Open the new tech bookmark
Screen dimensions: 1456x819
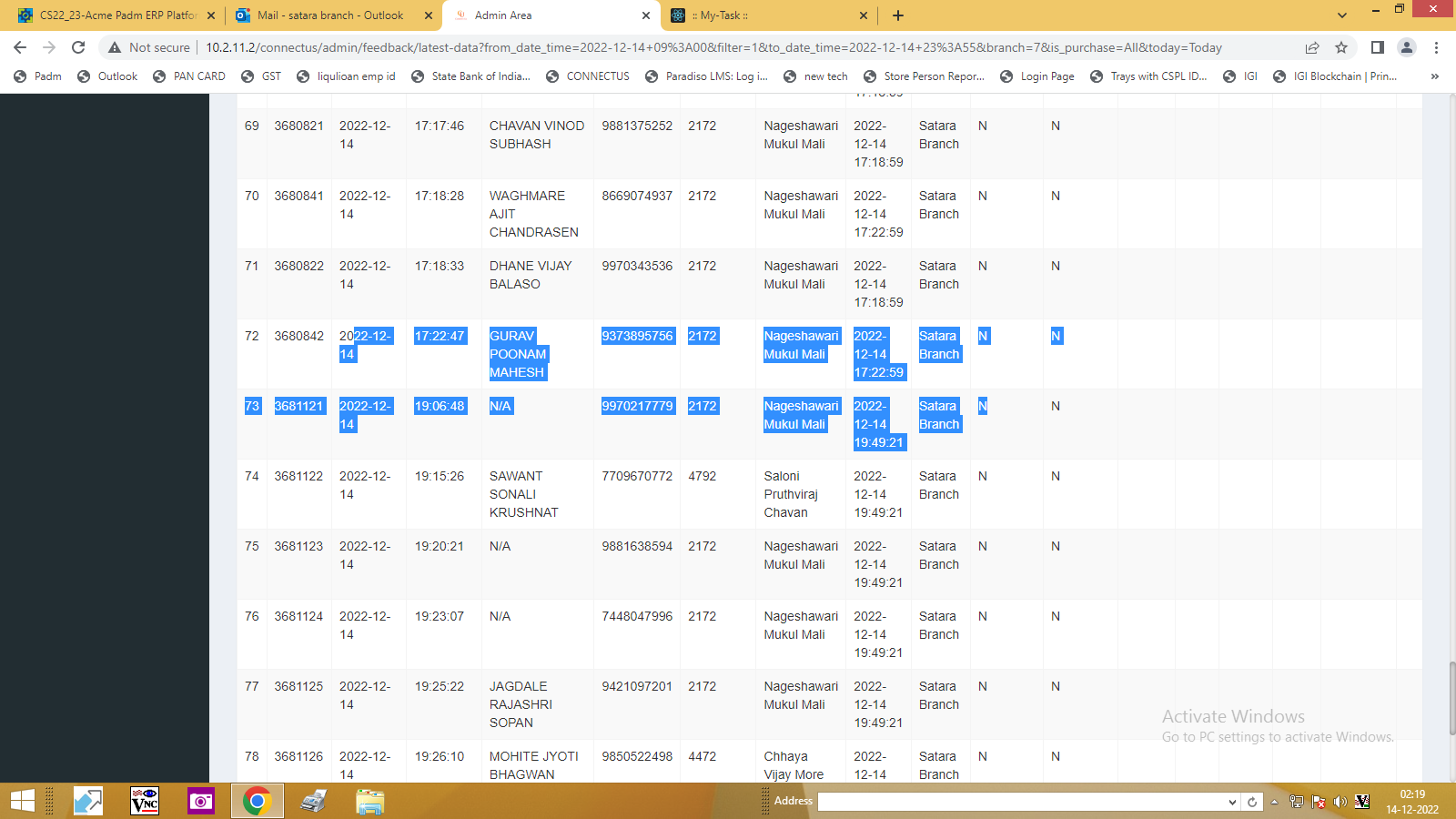click(x=815, y=76)
